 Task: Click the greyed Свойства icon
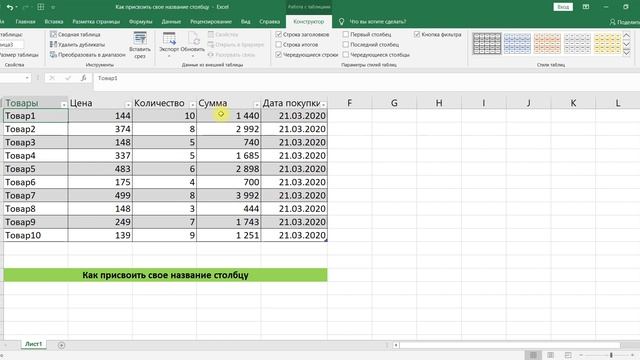pyautogui.click(x=211, y=34)
